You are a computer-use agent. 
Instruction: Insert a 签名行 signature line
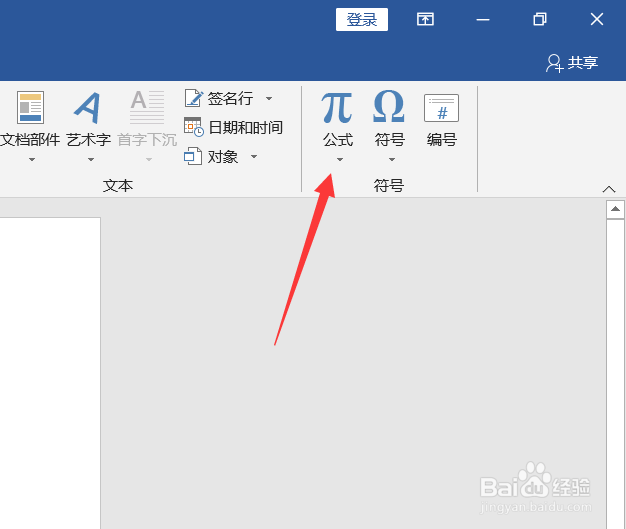(x=219, y=98)
